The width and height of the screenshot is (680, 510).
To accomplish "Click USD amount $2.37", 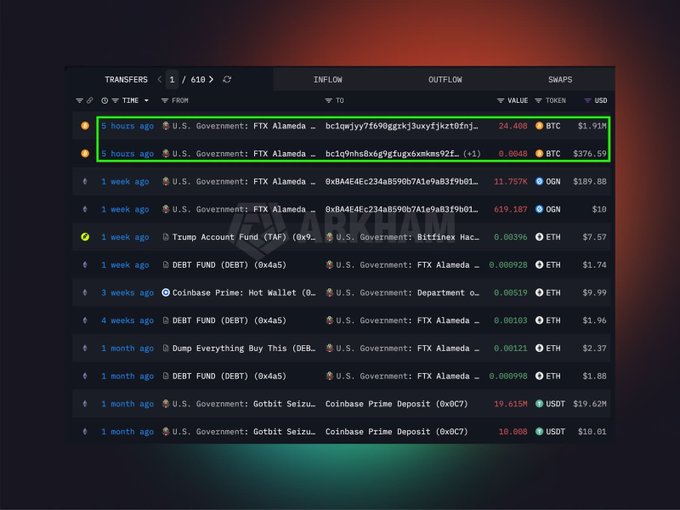I will pos(594,348).
